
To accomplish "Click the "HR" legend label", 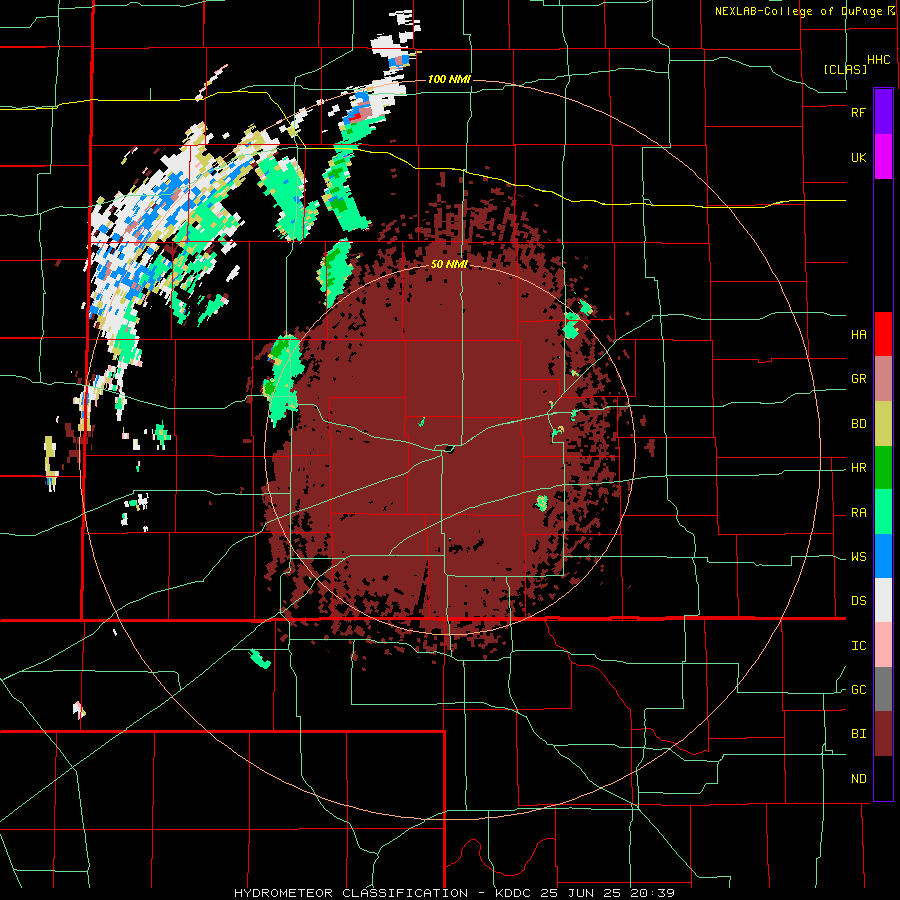I will tap(858, 468).
